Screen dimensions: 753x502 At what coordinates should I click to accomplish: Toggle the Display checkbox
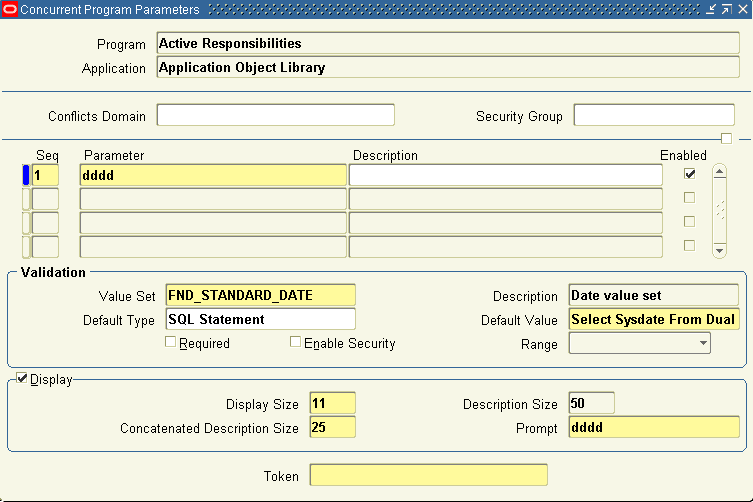coord(23,379)
